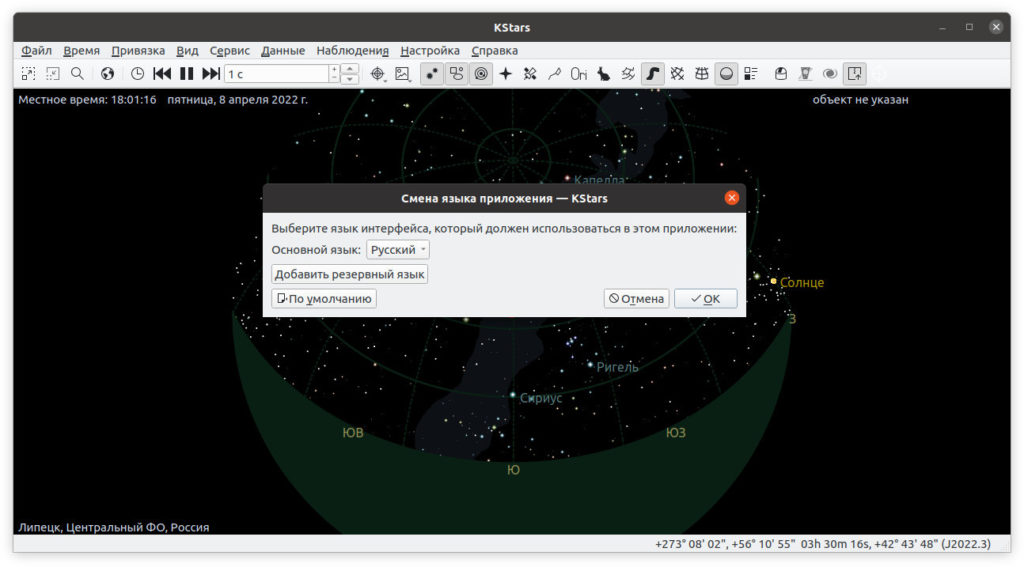The width and height of the screenshot is (1024, 567).
Task: Toggle the horizontal coordinate grid icon
Action: [x=701, y=74]
